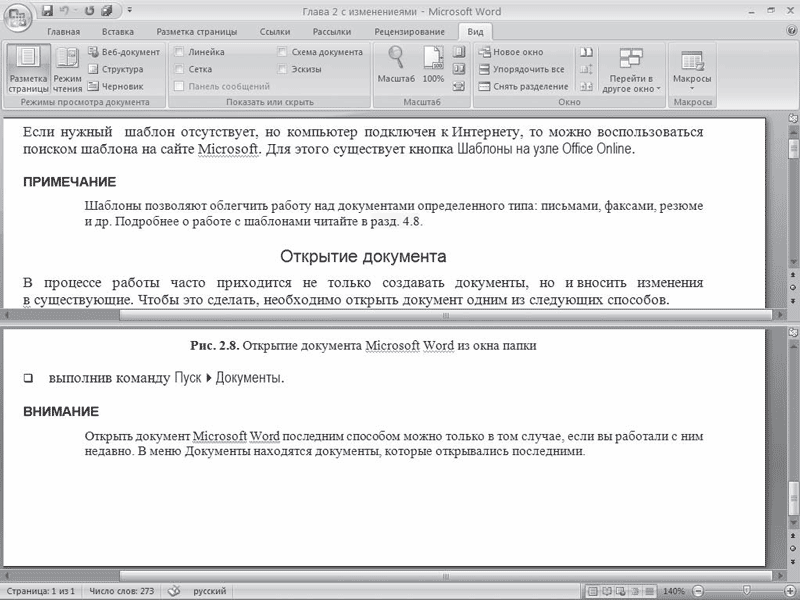Screen dimensions: 800x600
Task: Open Macros button icon
Action: 692,61
